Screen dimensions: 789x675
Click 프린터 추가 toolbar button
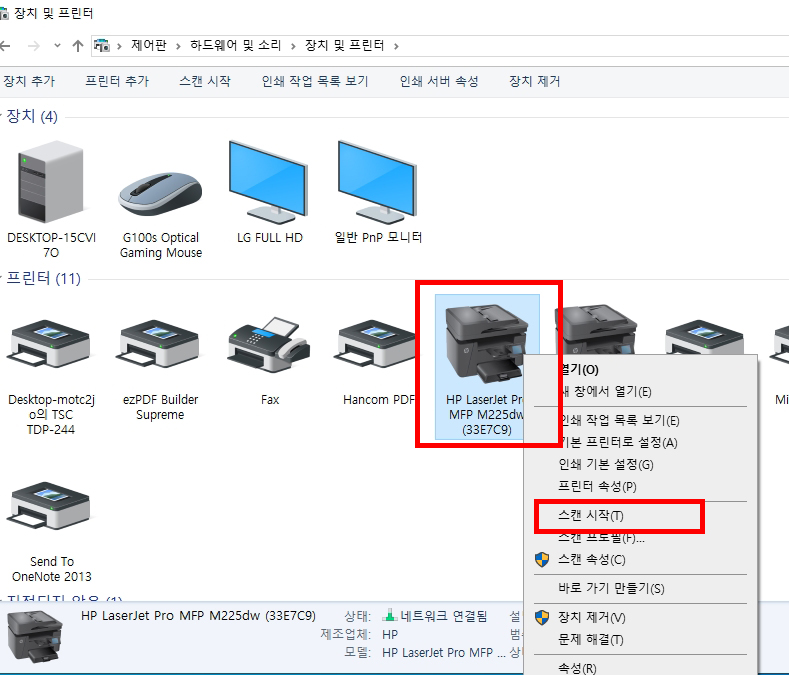pos(117,81)
